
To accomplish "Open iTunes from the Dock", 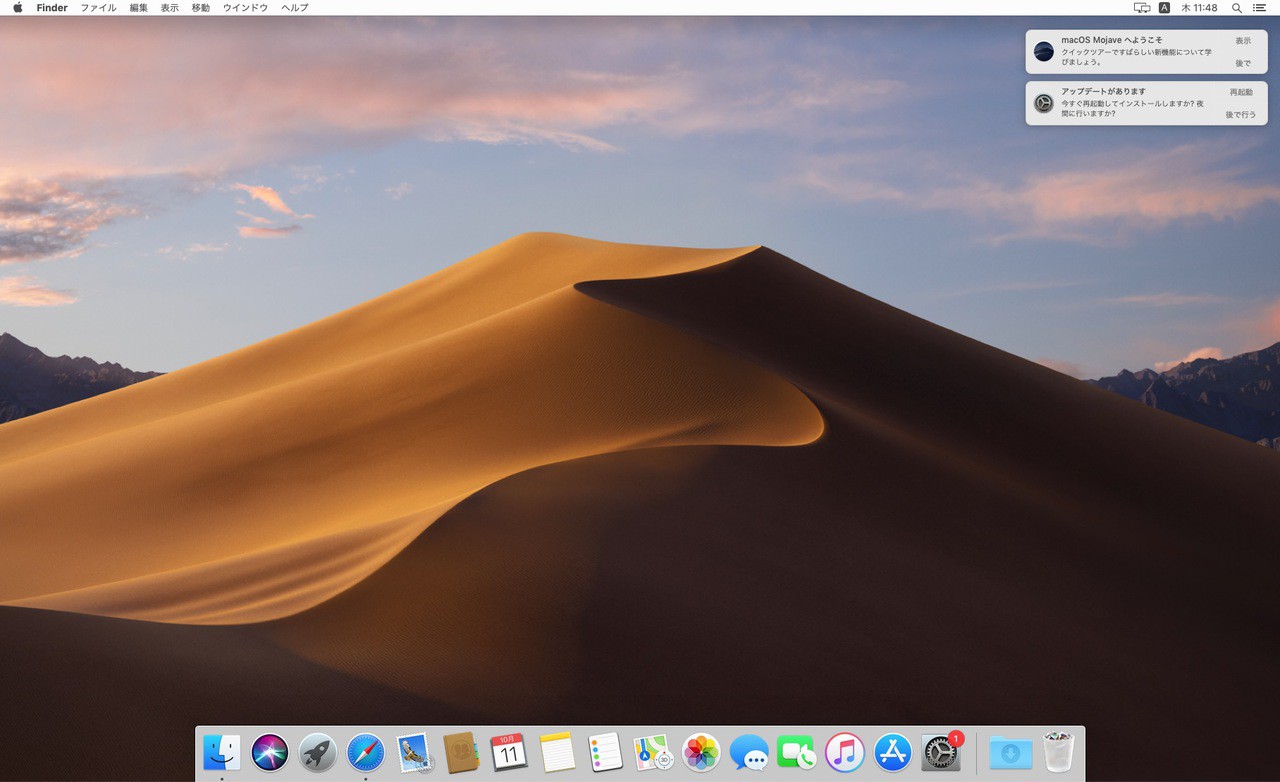I will (845, 752).
